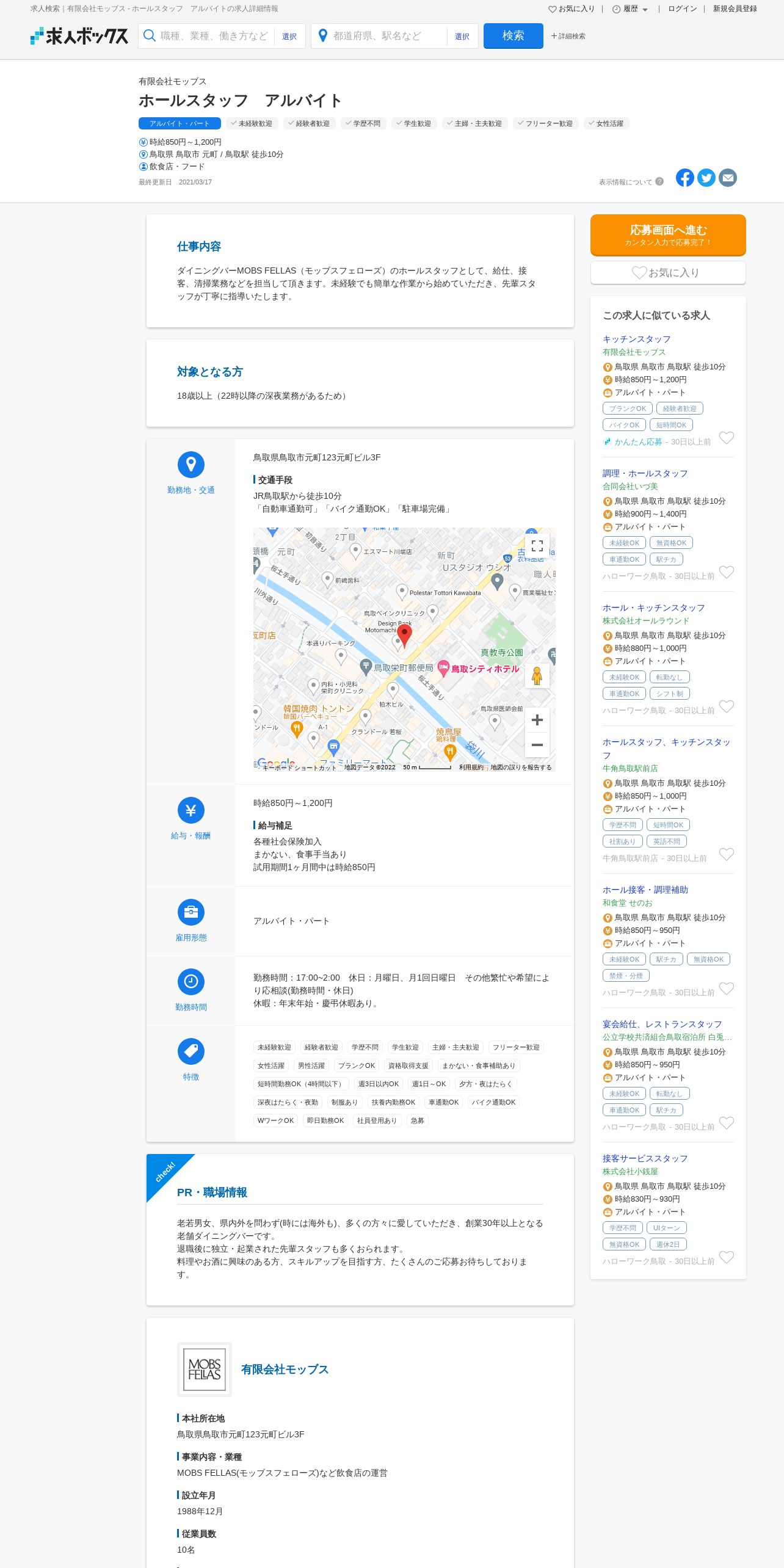Click the 給与・報酬 yen icon
Image resolution: width=784 pixels, height=1568 pixels.
tap(191, 810)
